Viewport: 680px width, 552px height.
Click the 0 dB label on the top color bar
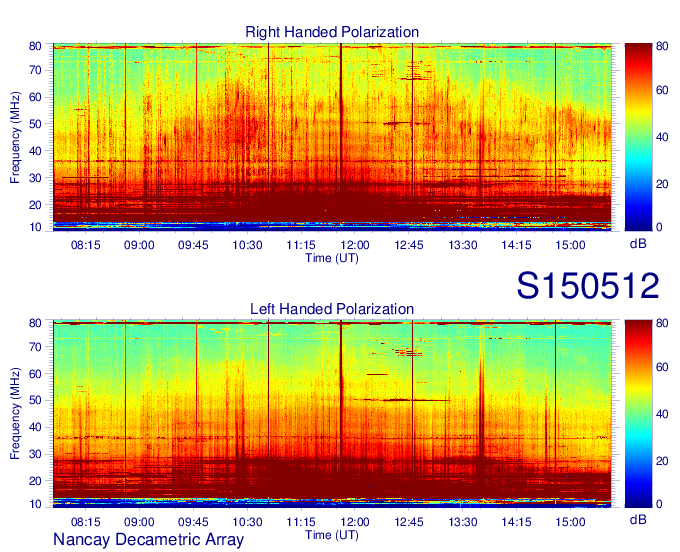(659, 227)
